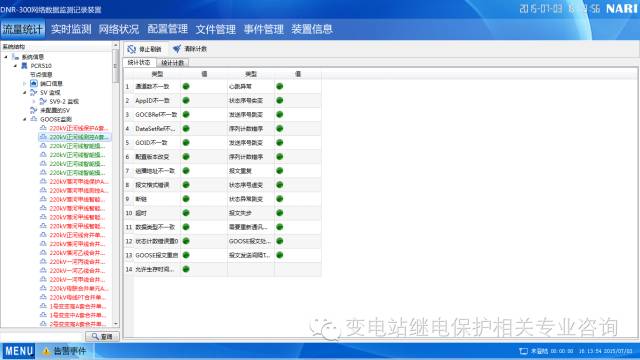Click the 系统信息 root node icon
The image size is (640, 360).
pyautogui.click(x=16, y=57)
